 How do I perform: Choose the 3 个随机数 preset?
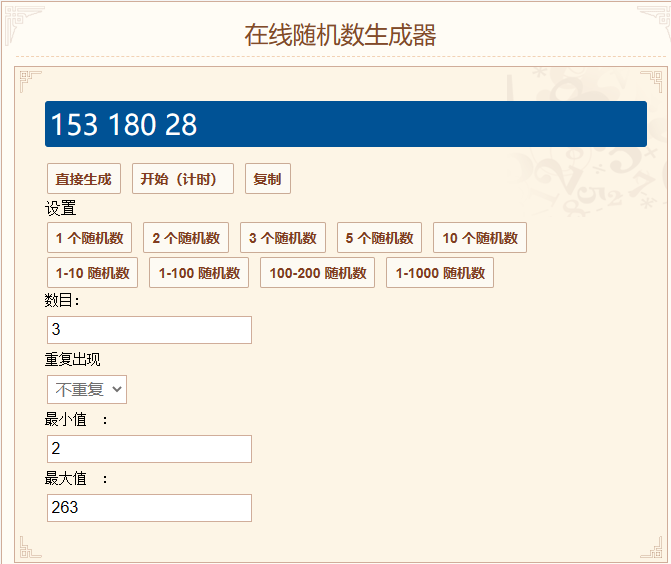[x=283, y=237]
